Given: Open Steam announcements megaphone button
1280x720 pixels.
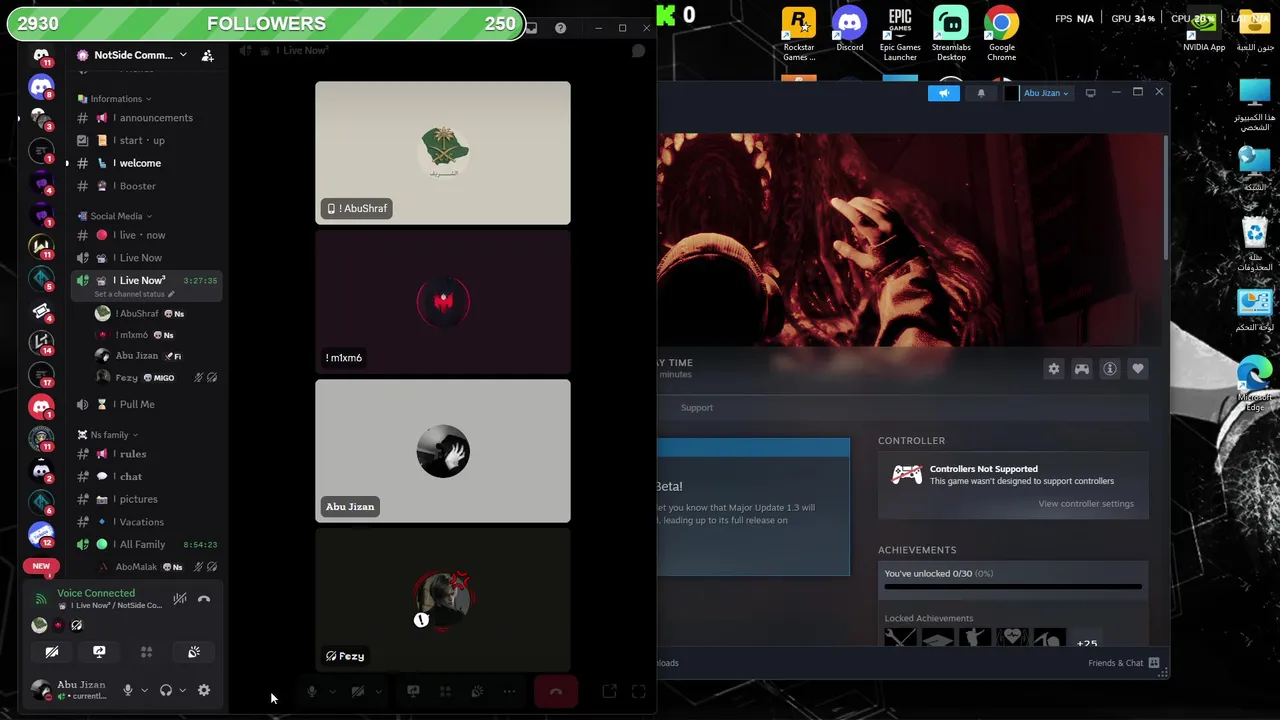Looking at the screenshot, I should point(944,93).
